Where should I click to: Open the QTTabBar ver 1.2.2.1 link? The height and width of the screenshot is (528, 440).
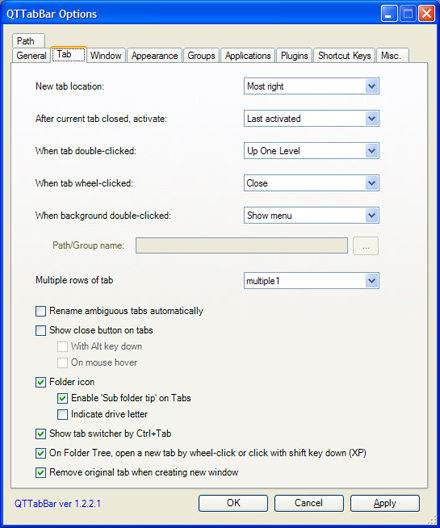(x=58, y=504)
